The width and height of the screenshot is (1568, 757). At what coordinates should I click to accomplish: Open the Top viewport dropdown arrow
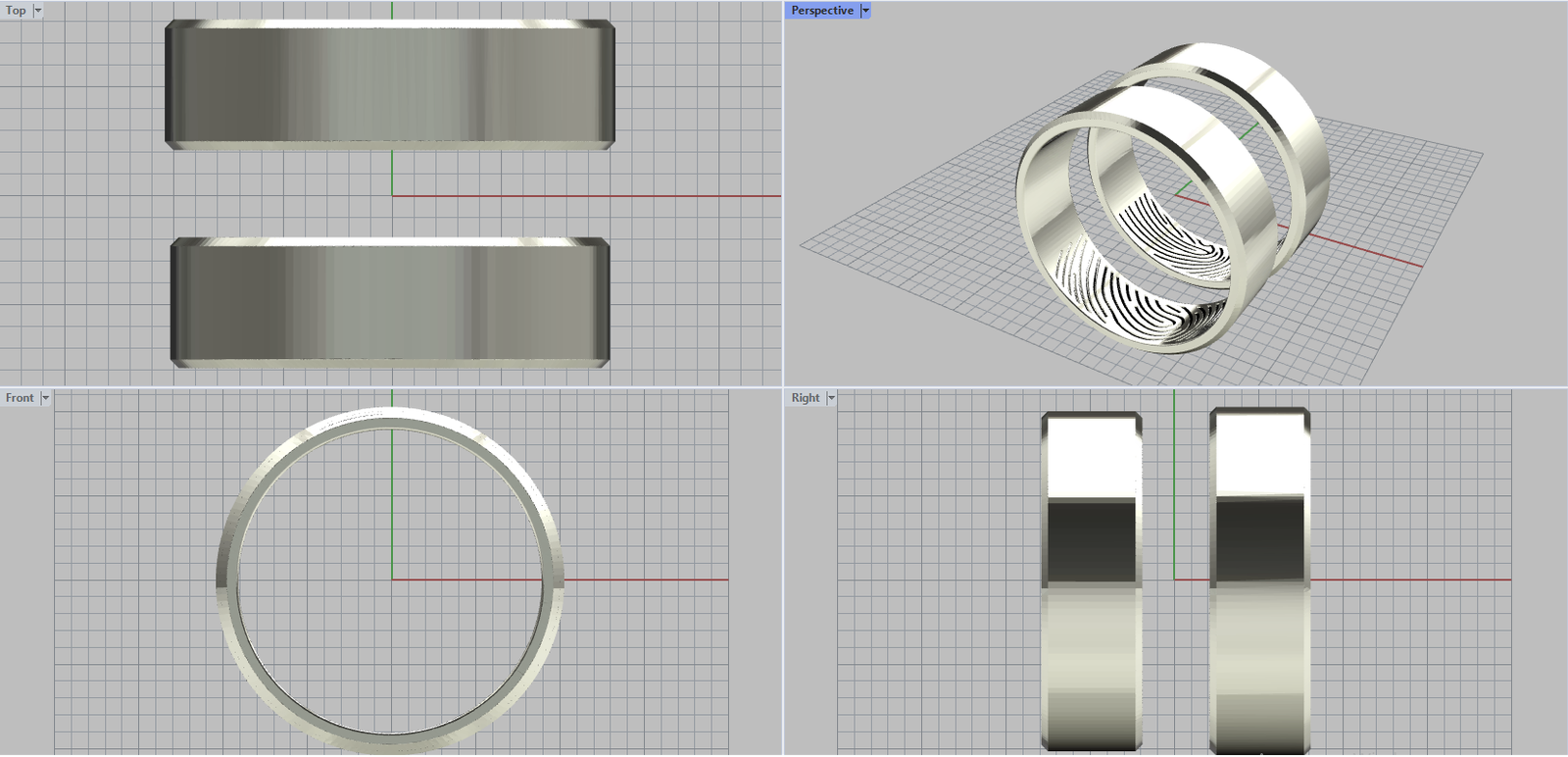pyautogui.click(x=38, y=11)
